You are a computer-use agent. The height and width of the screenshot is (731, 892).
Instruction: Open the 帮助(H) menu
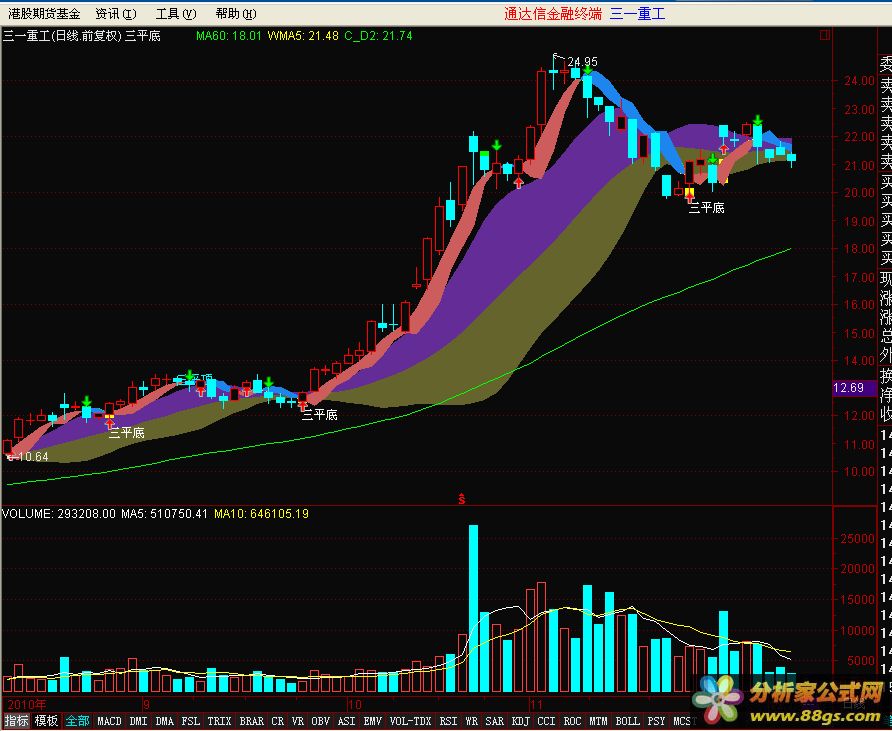click(x=236, y=14)
